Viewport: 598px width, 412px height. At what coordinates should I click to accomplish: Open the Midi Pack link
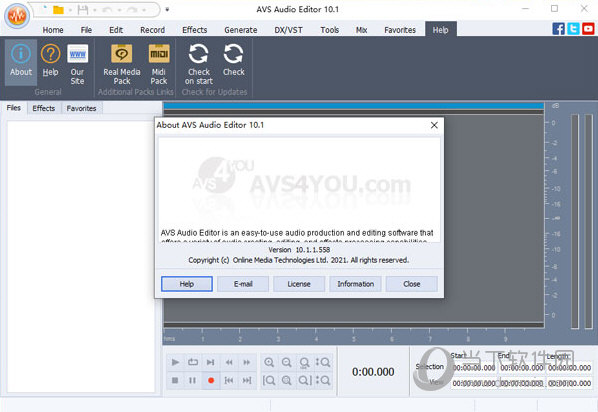159,63
